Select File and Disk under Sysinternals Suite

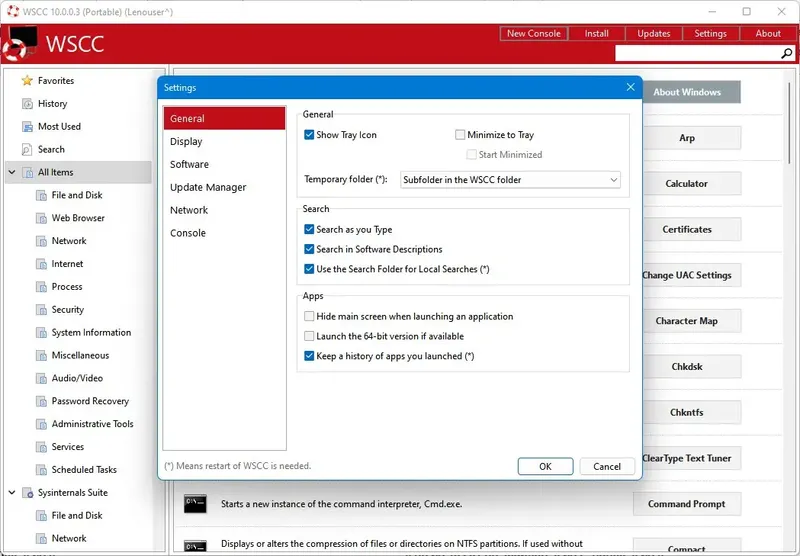coord(77,516)
